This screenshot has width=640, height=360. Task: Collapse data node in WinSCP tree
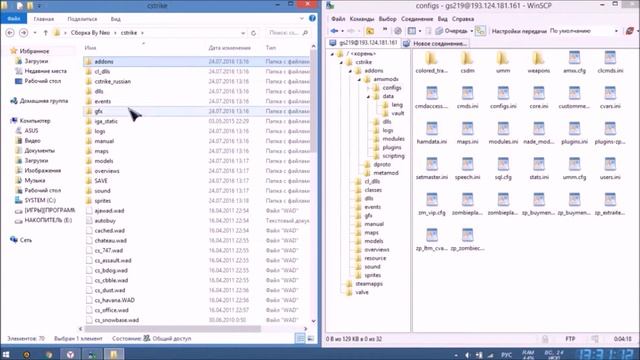(x=368, y=96)
